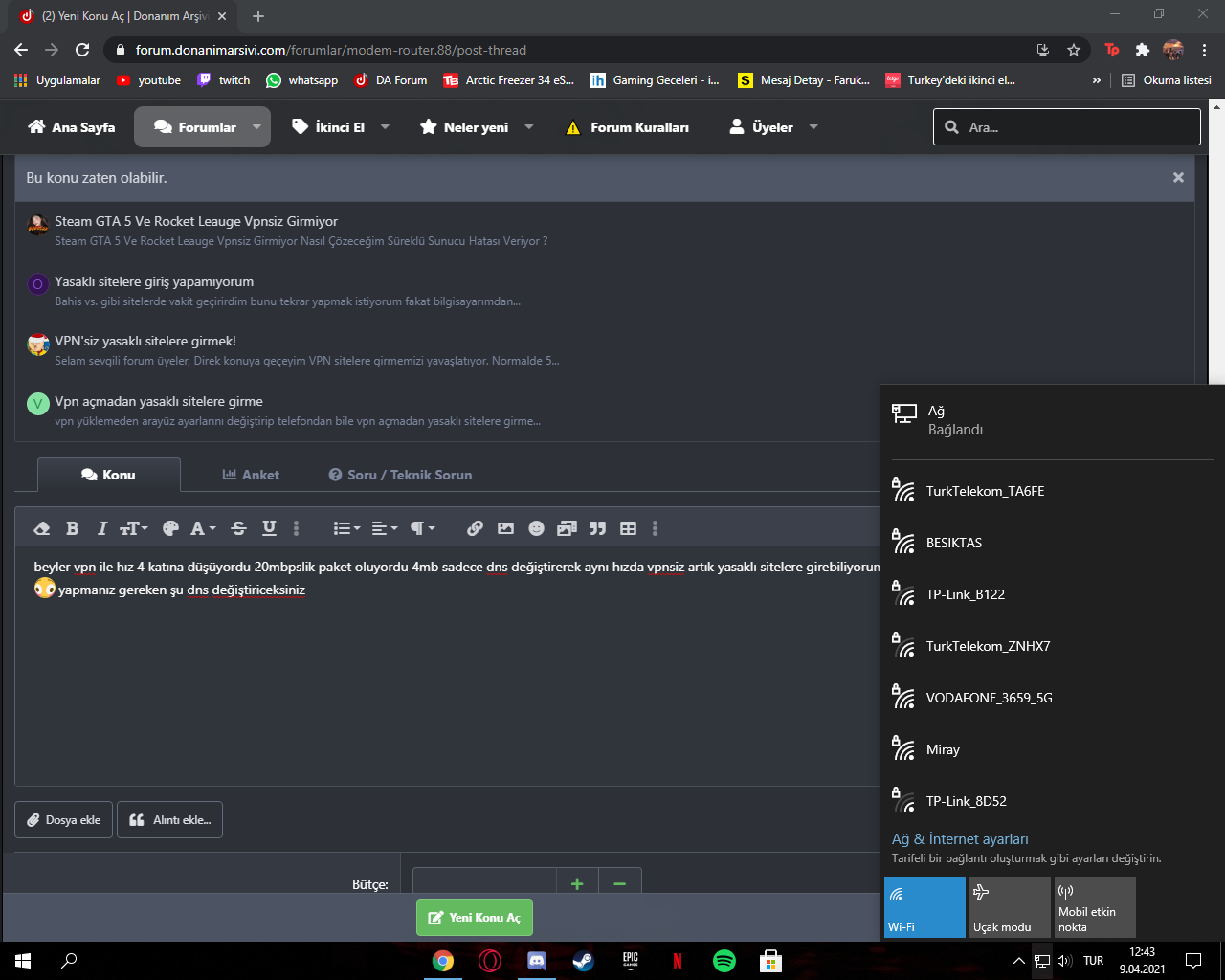1225x980 pixels.
Task: Toggle italic formatting in the editor
Action: [101, 528]
